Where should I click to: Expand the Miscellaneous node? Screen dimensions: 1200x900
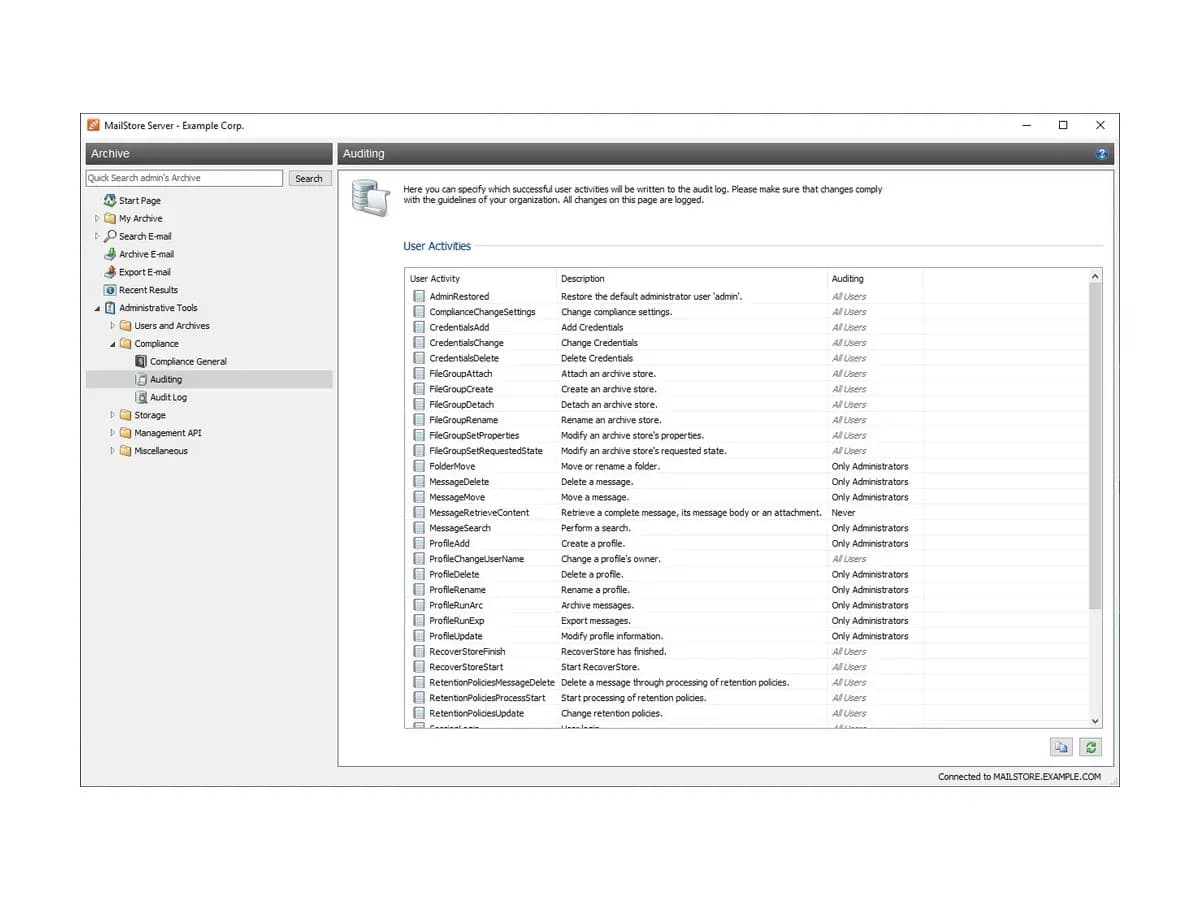[112, 451]
